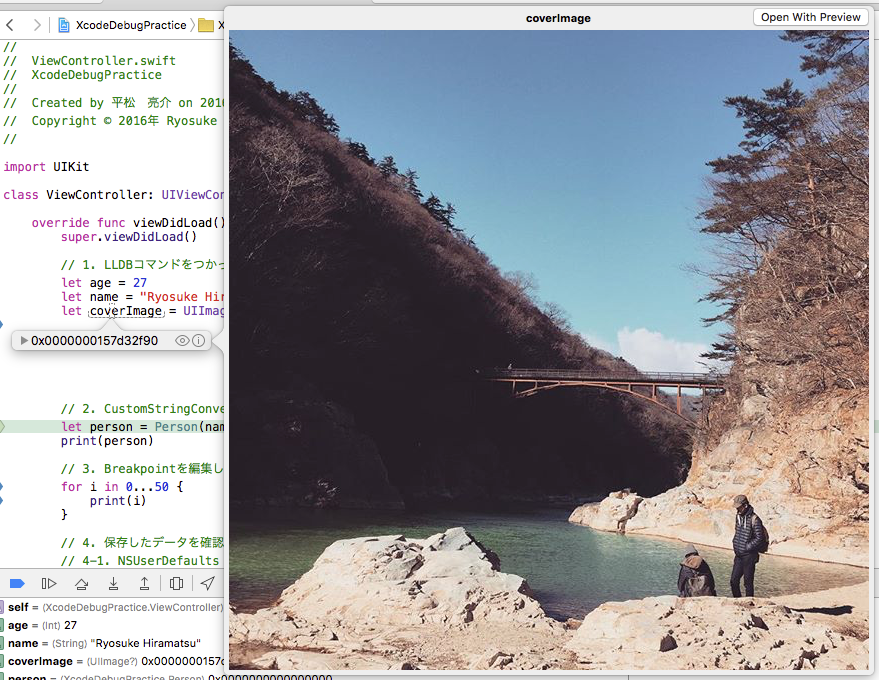Expand the 0x0000000157d32f90 disclosure triangle
This screenshot has height=680, width=879.
[24, 340]
